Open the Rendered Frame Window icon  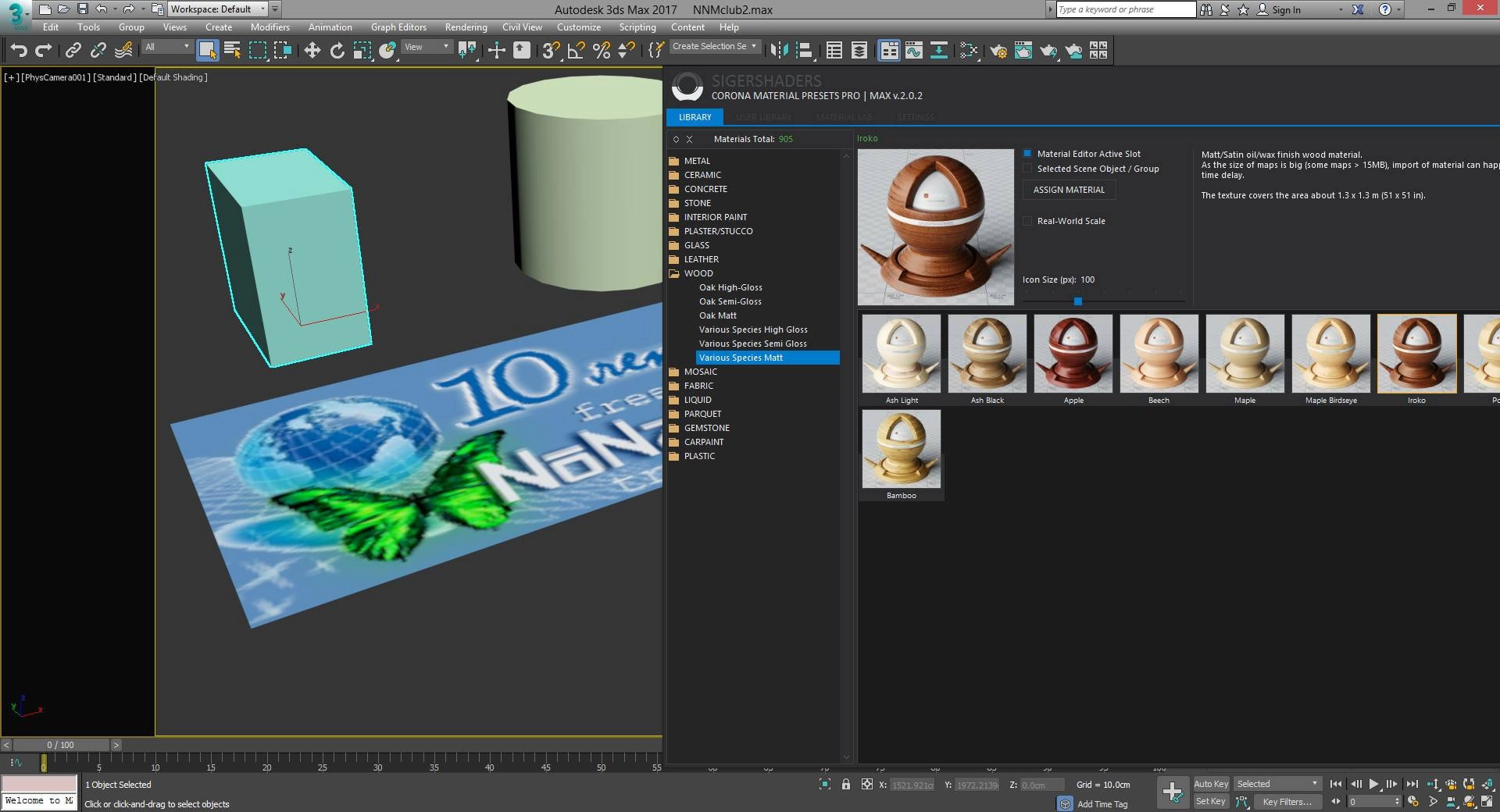[1023, 51]
